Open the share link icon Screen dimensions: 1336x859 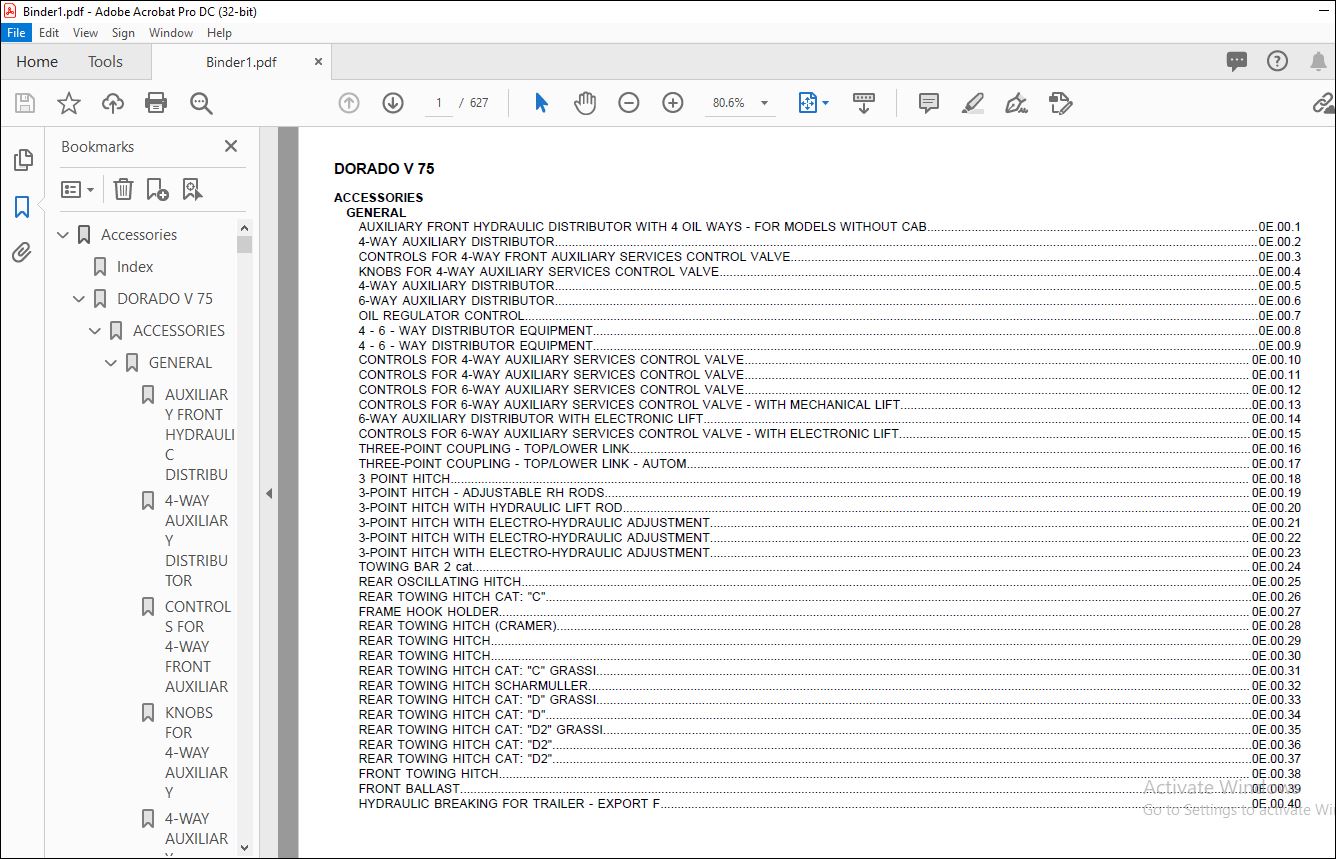tap(1323, 103)
